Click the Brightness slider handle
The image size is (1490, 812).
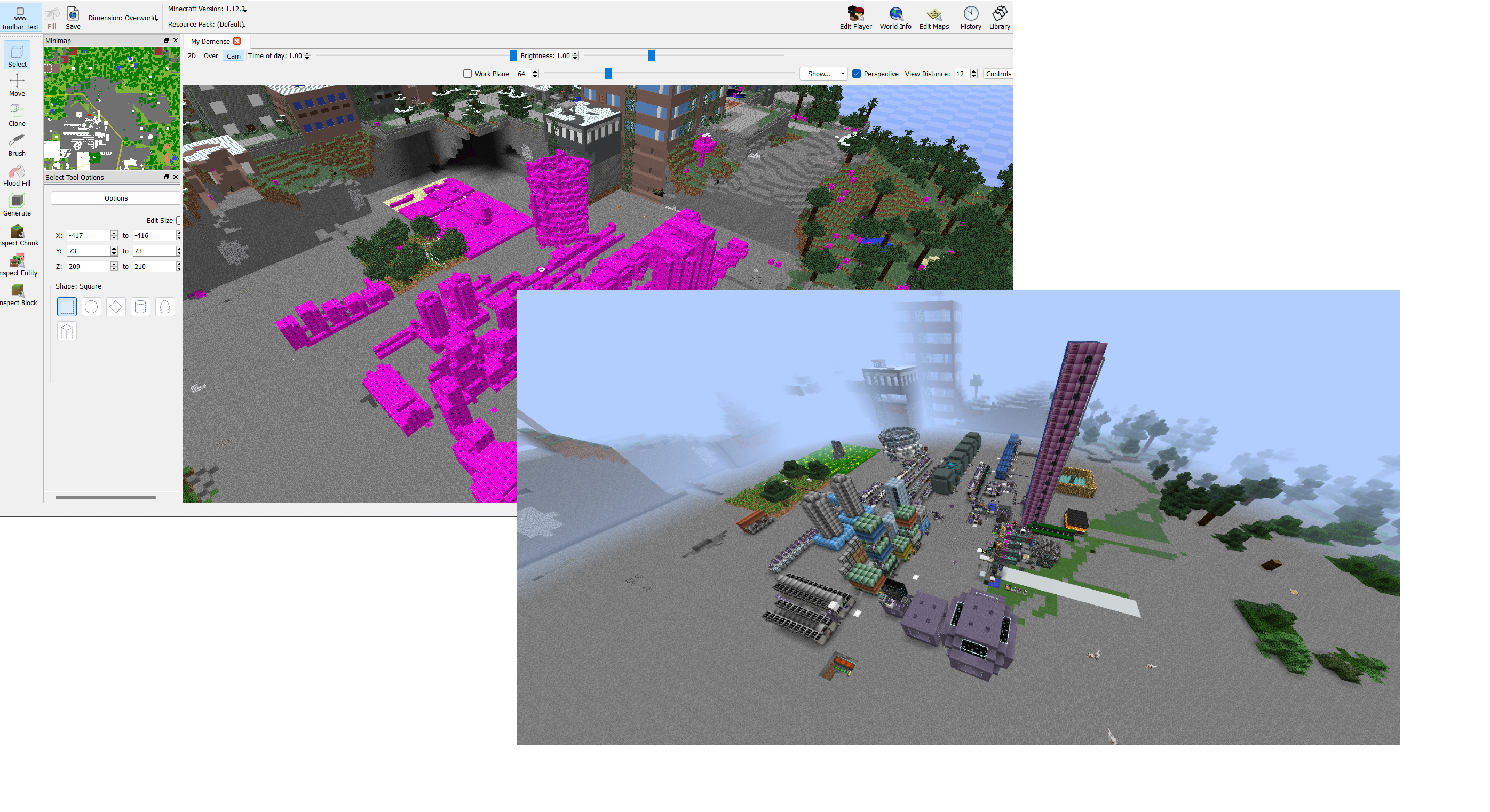pos(651,55)
